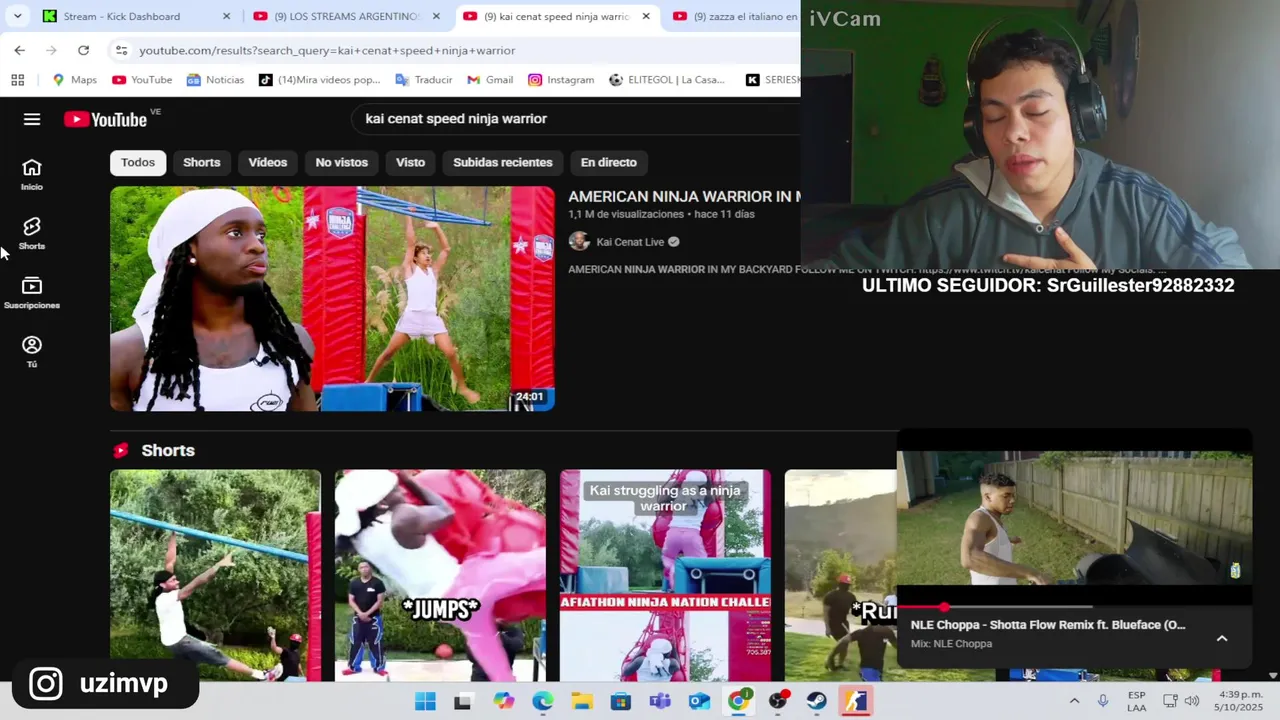The height and width of the screenshot is (720, 1280).
Task: Click the miniplayer video of NLE Choppa
Action: click(x=1074, y=518)
